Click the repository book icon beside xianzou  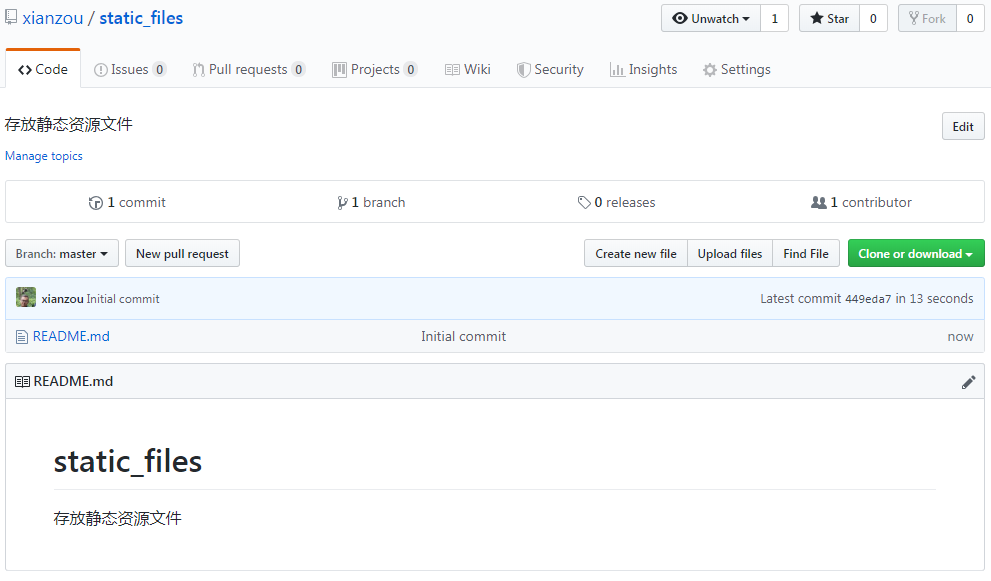(x=11, y=17)
